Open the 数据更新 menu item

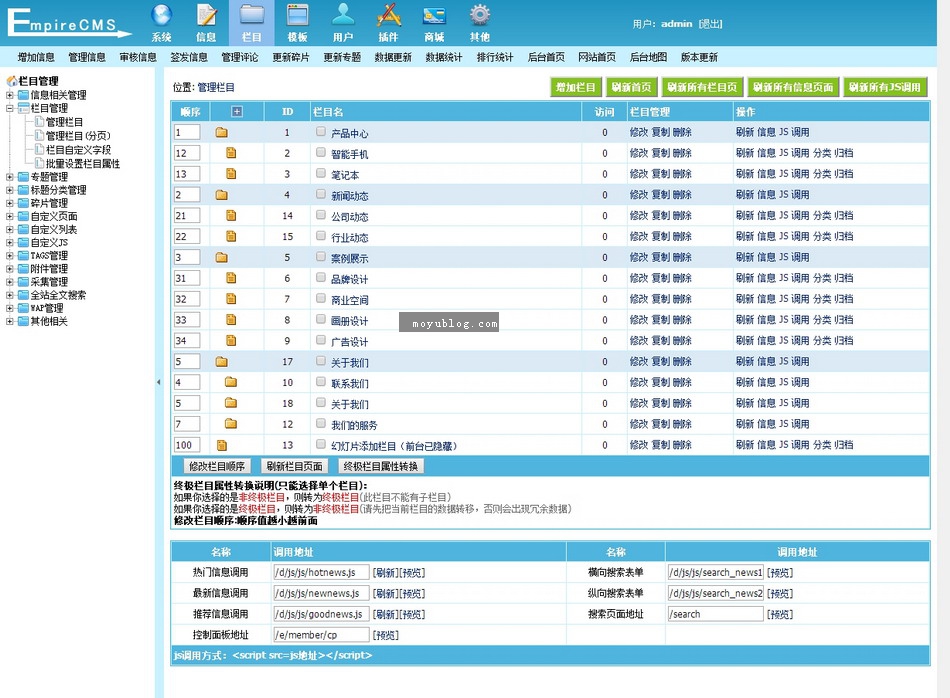393,57
